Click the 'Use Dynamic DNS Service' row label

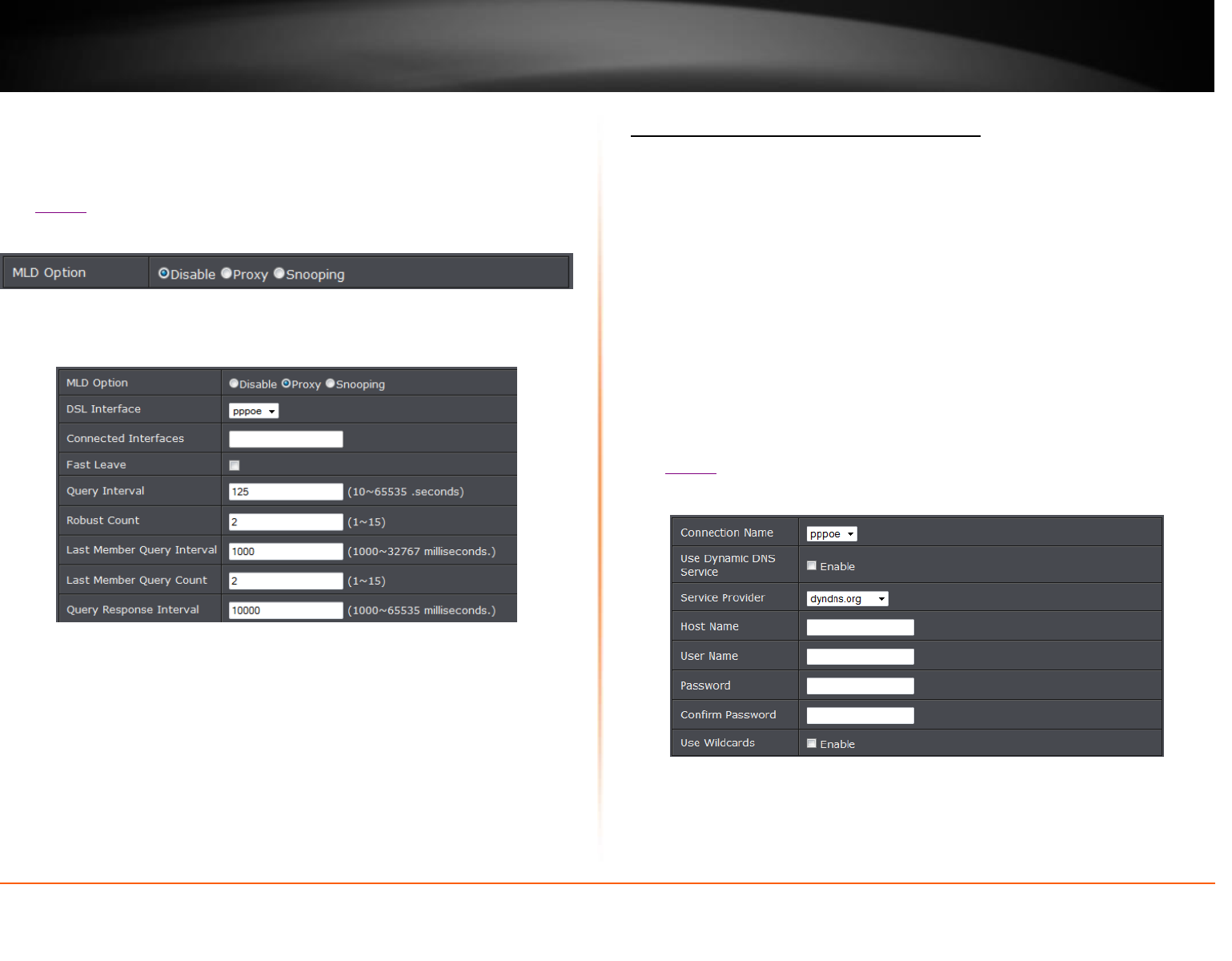[728, 565]
